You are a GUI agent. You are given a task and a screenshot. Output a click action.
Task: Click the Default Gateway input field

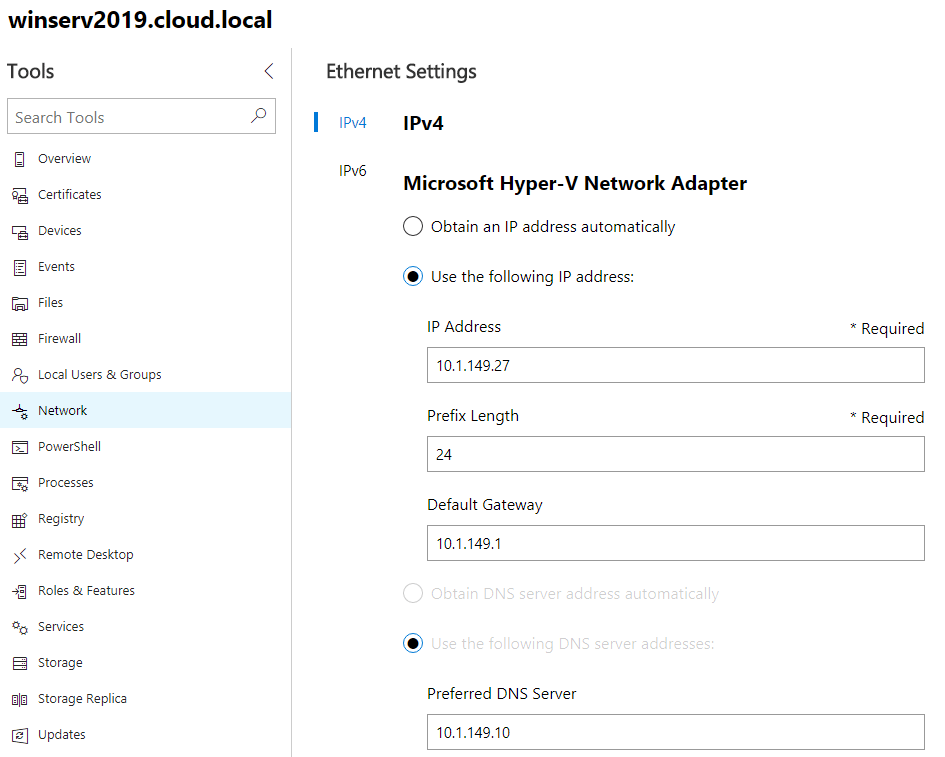pyautogui.click(x=675, y=543)
